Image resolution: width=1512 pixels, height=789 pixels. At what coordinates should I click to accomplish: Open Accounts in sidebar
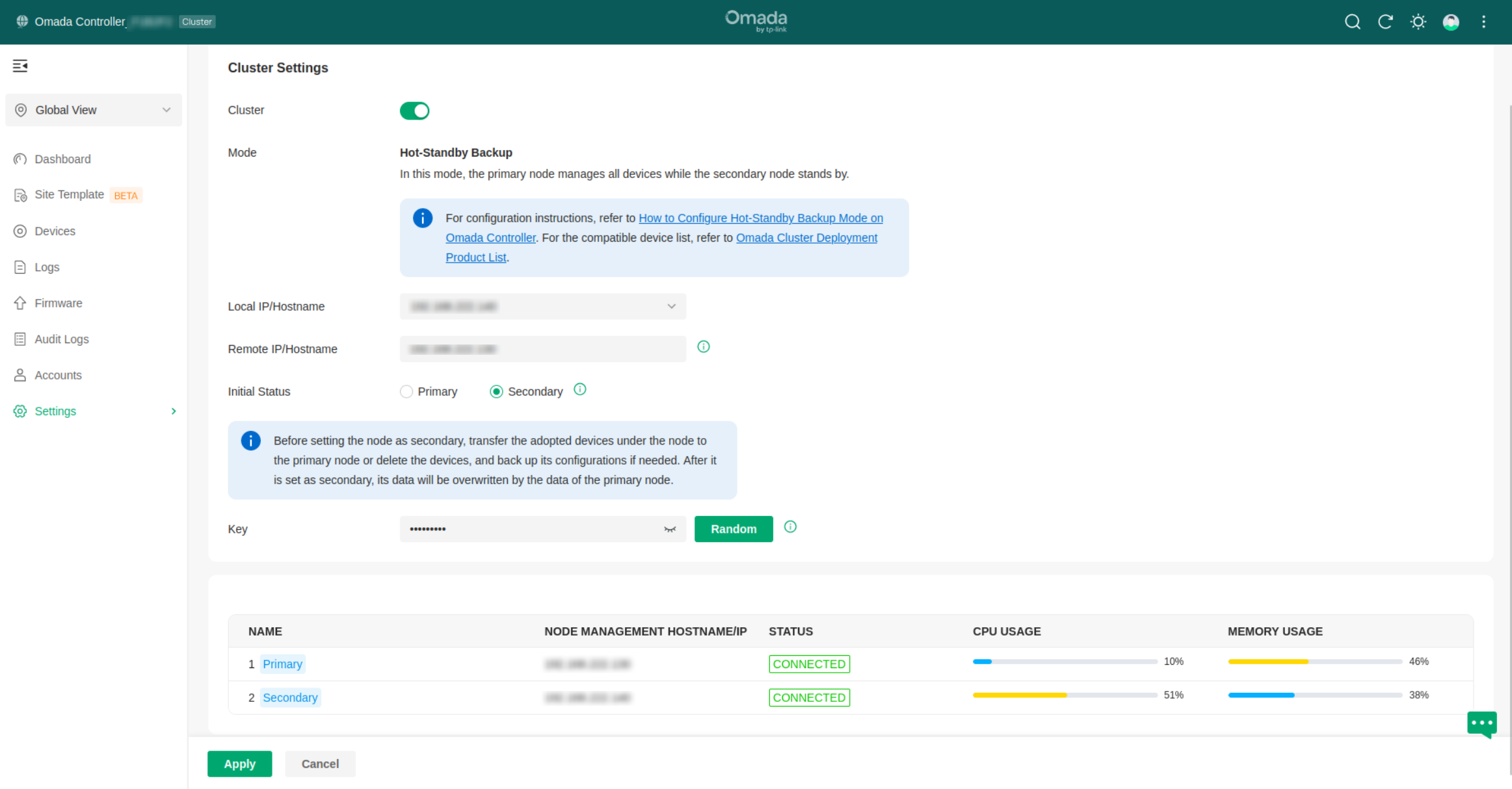tap(58, 376)
